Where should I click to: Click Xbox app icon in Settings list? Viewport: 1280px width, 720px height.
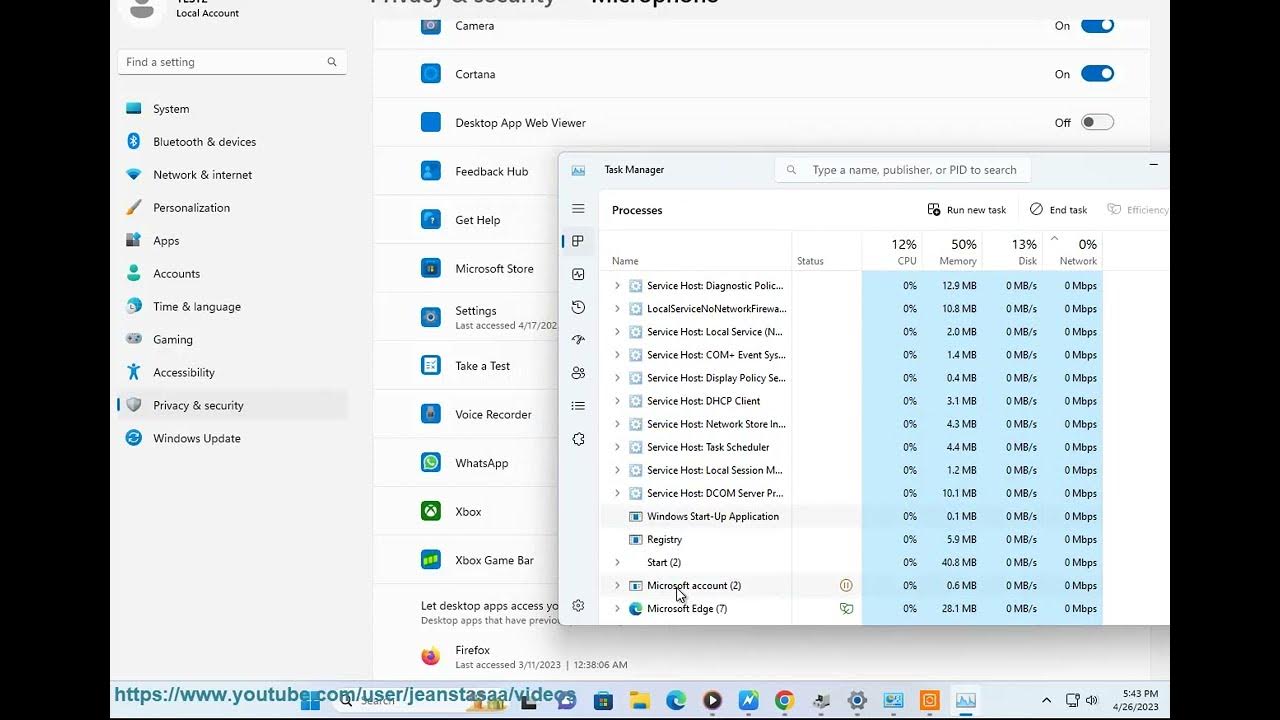(x=431, y=511)
